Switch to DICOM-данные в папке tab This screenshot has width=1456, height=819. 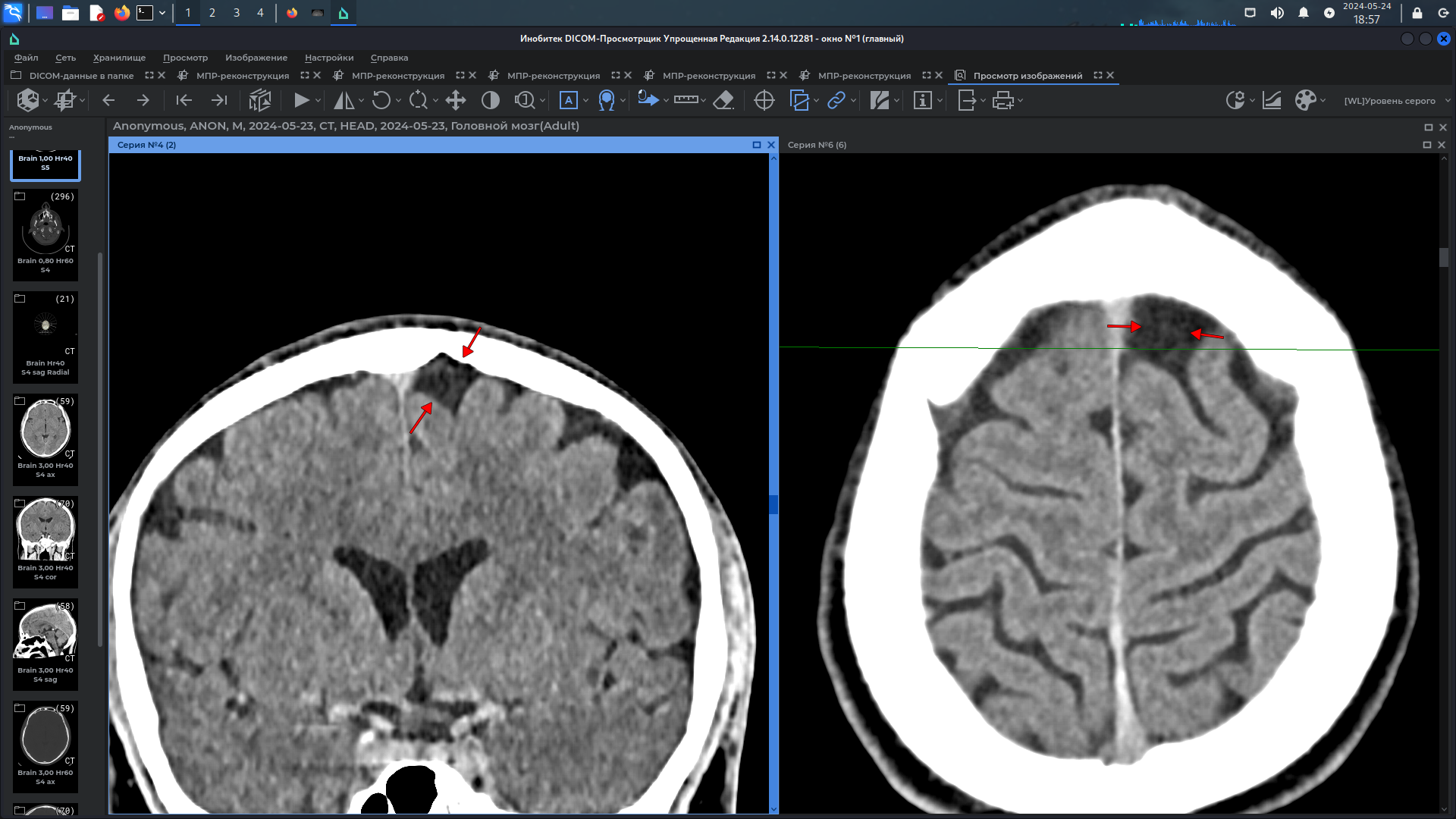click(81, 76)
